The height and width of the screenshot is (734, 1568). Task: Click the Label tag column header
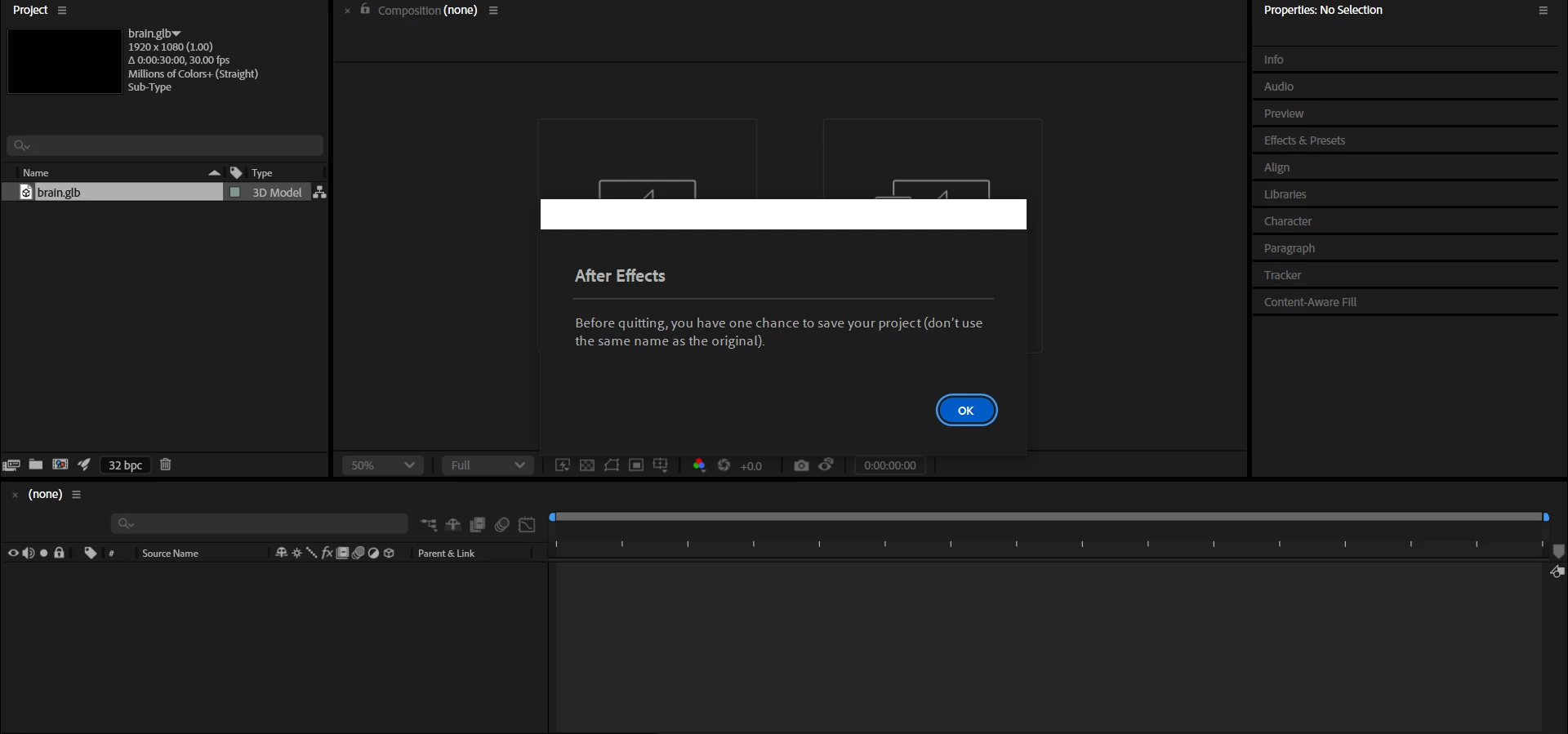(236, 173)
